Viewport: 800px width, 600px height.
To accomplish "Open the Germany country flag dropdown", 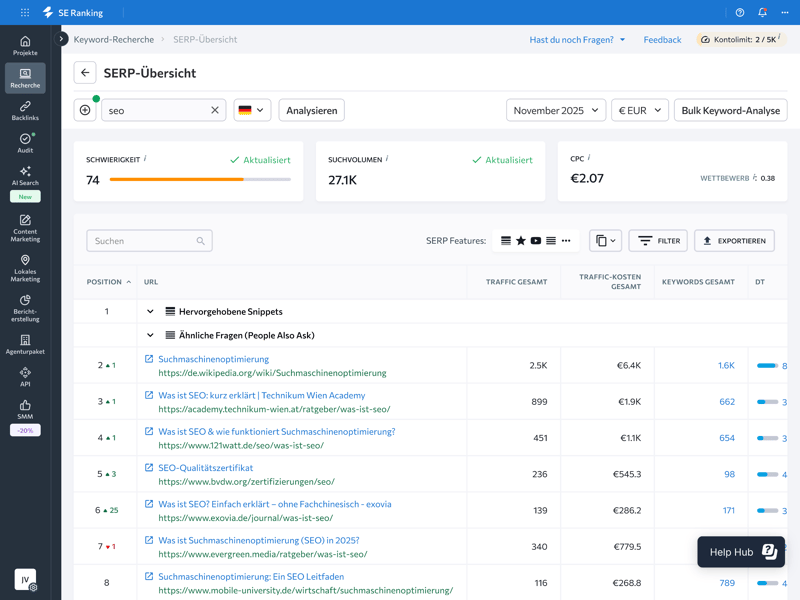I will (x=252, y=110).
